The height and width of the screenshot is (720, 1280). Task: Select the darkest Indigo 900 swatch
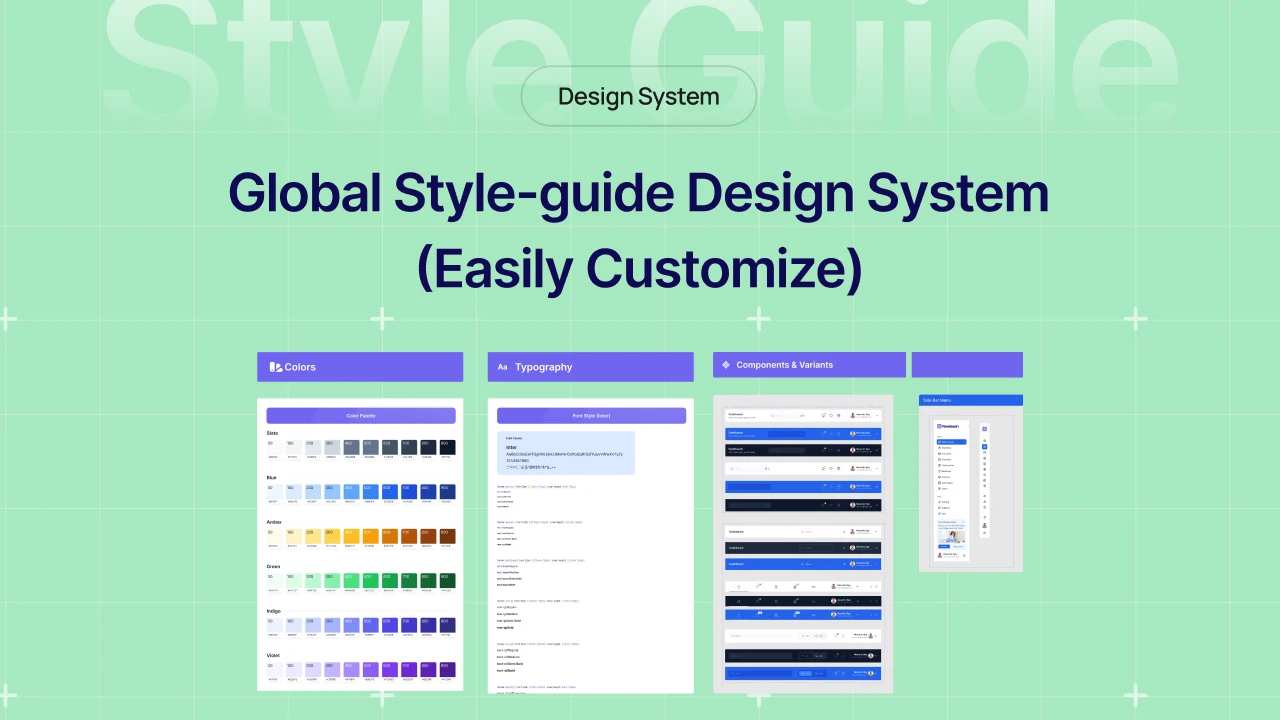446,626
